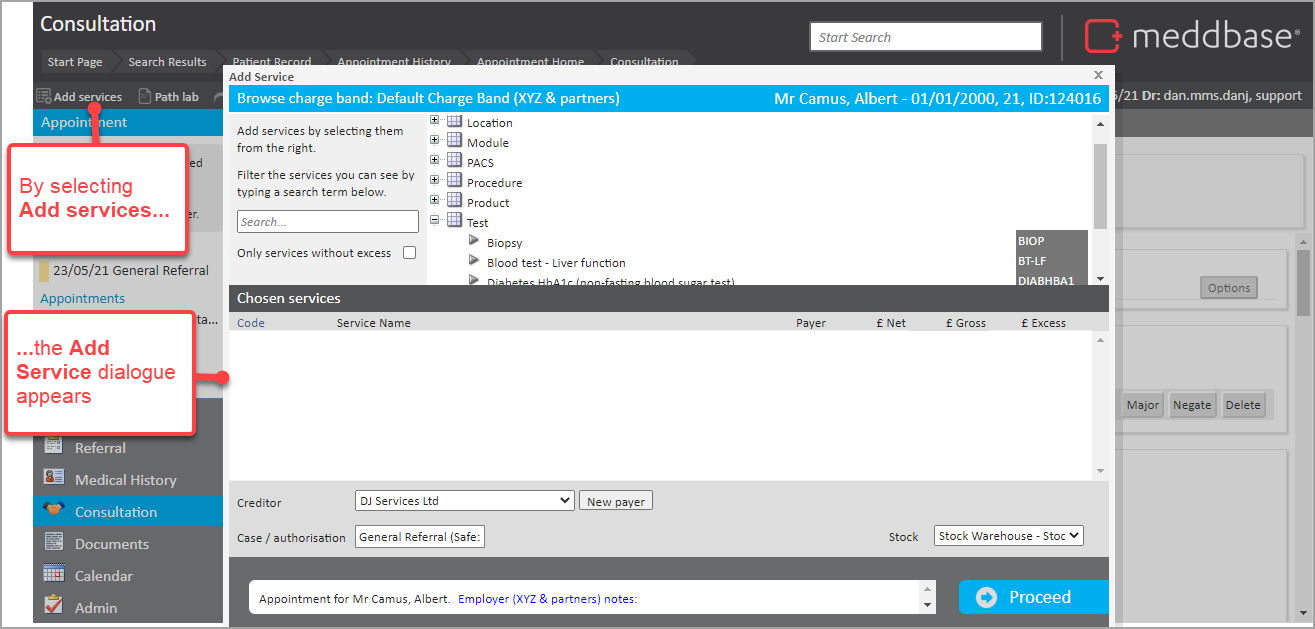1315x629 pixels.
Task: Click the Referral sidebar icon
Action: click(54, 447)
